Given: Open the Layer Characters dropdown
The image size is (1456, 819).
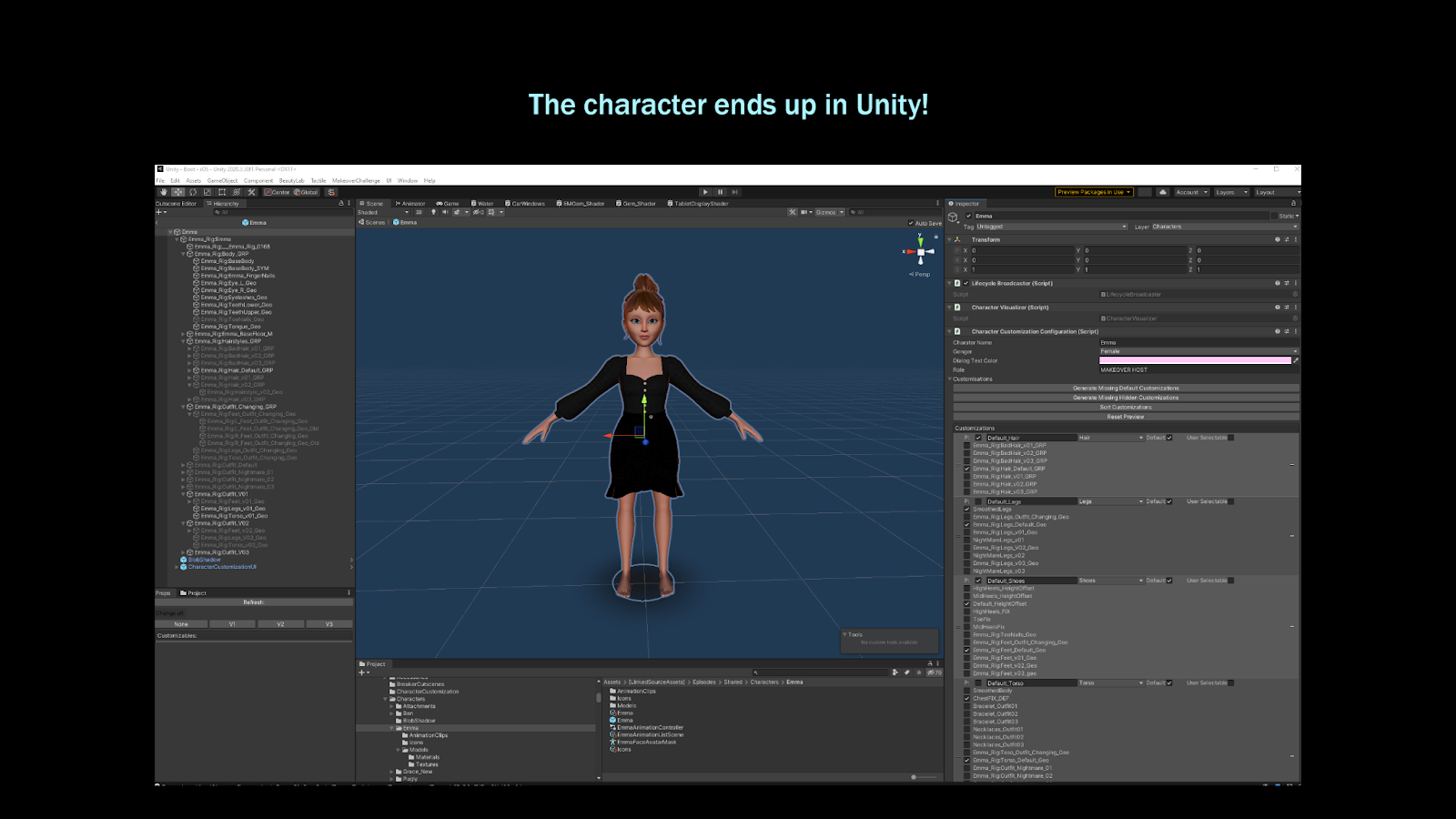Looking at the screenshot, I should pyautogui.click(x=1225, y=227).
